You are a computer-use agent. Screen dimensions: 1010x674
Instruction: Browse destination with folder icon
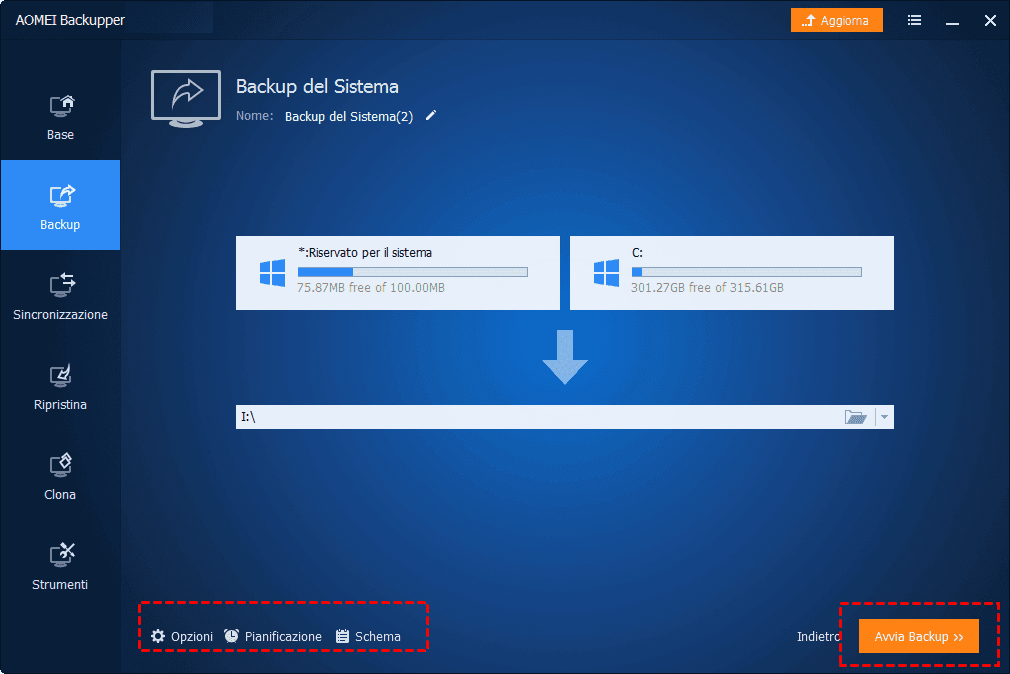click(x=855, y=417)
